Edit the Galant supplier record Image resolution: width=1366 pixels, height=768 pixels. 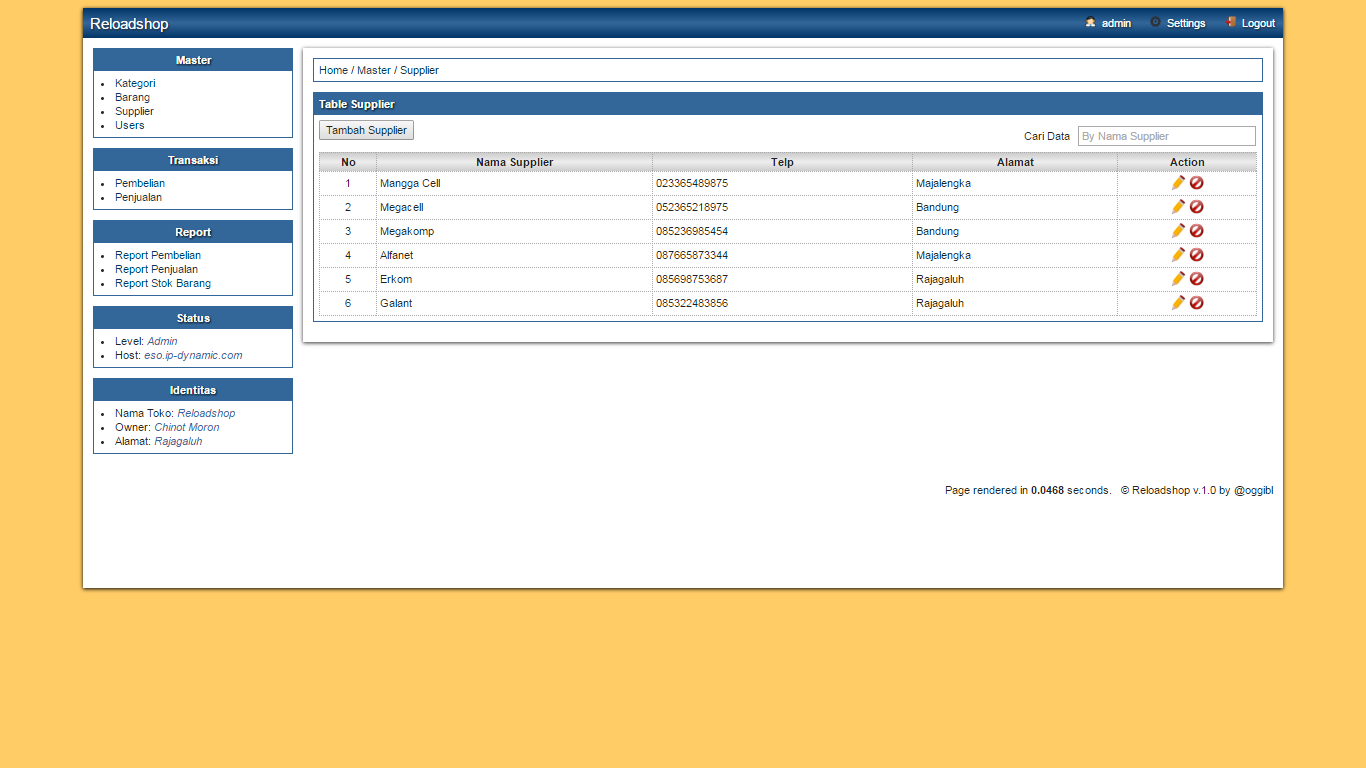[x=1178, y=303]
